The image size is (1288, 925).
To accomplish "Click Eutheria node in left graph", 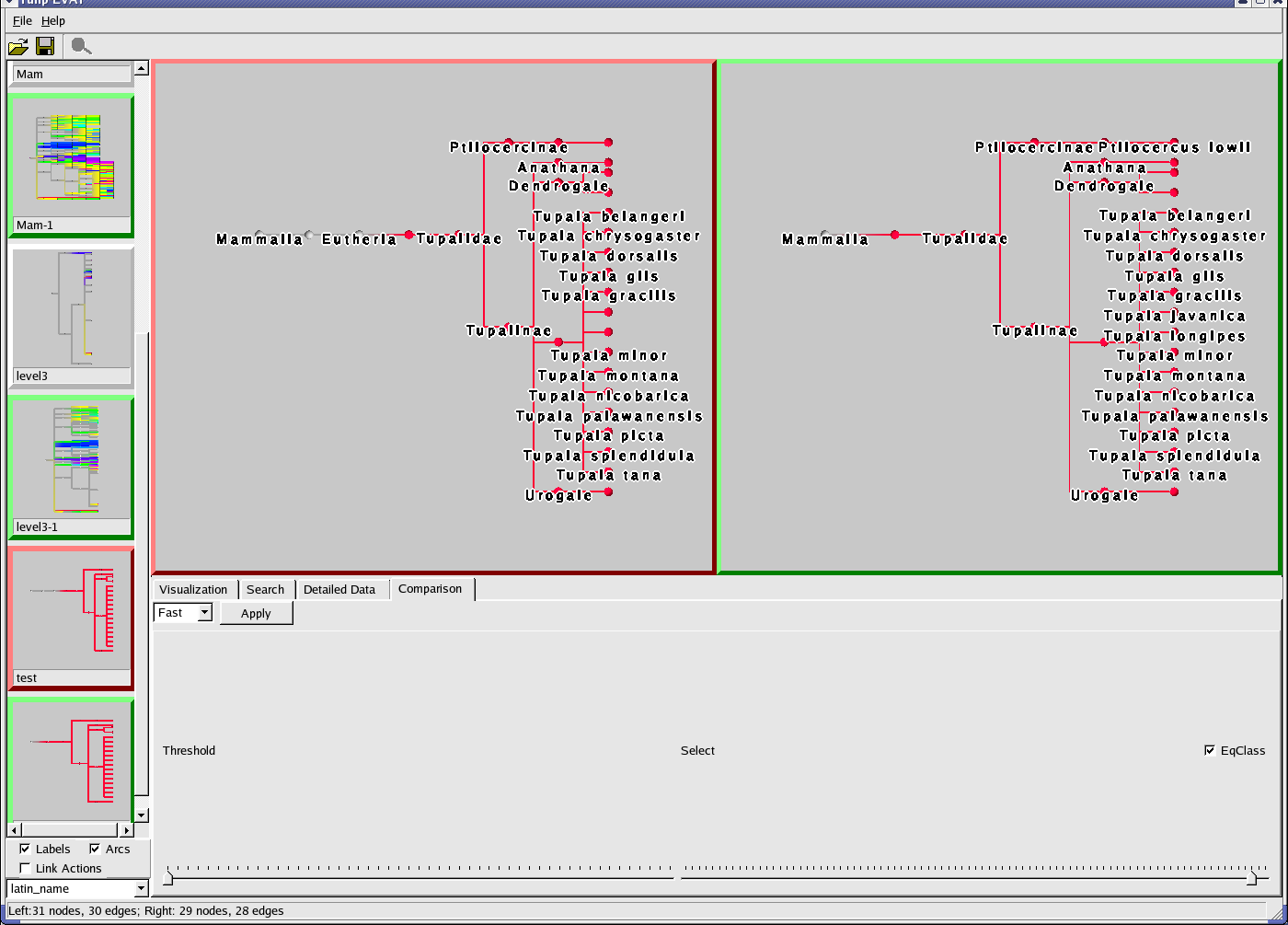I will 359,239.
